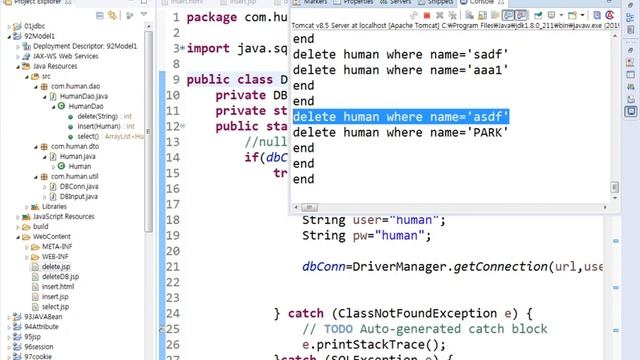The height and width of the screenshot is (360, 640).
Task: Clear the Console output
Action: tap(469, 16)
